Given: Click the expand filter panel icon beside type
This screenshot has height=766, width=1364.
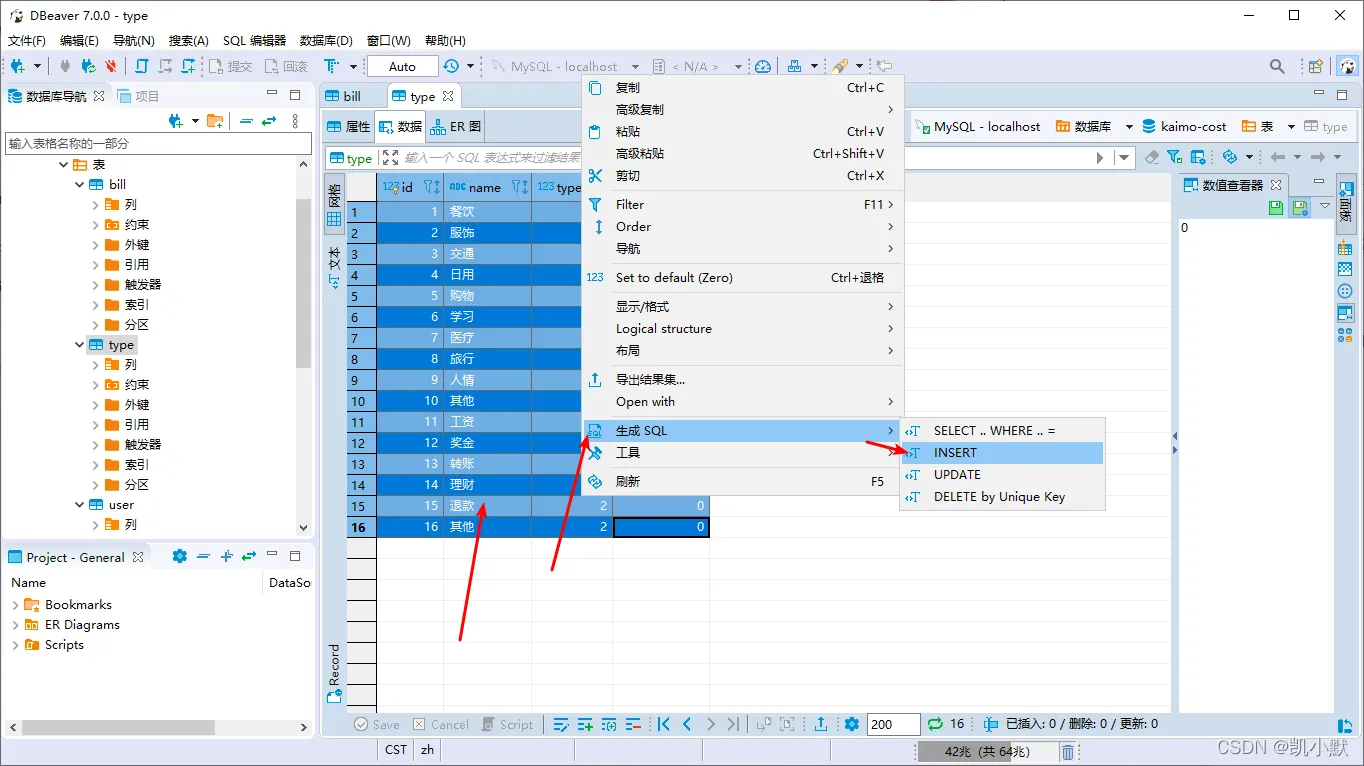Looking at the screenshot, I should pos(390,158).
